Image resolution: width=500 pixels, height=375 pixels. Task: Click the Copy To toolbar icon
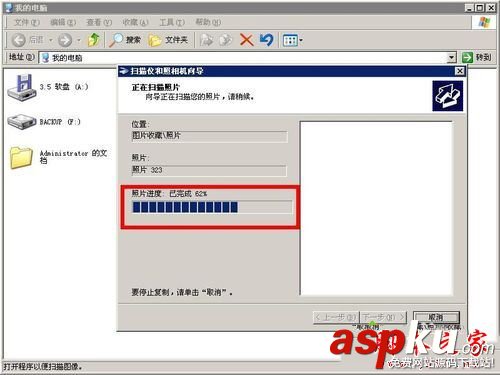(x=226, y=40)
